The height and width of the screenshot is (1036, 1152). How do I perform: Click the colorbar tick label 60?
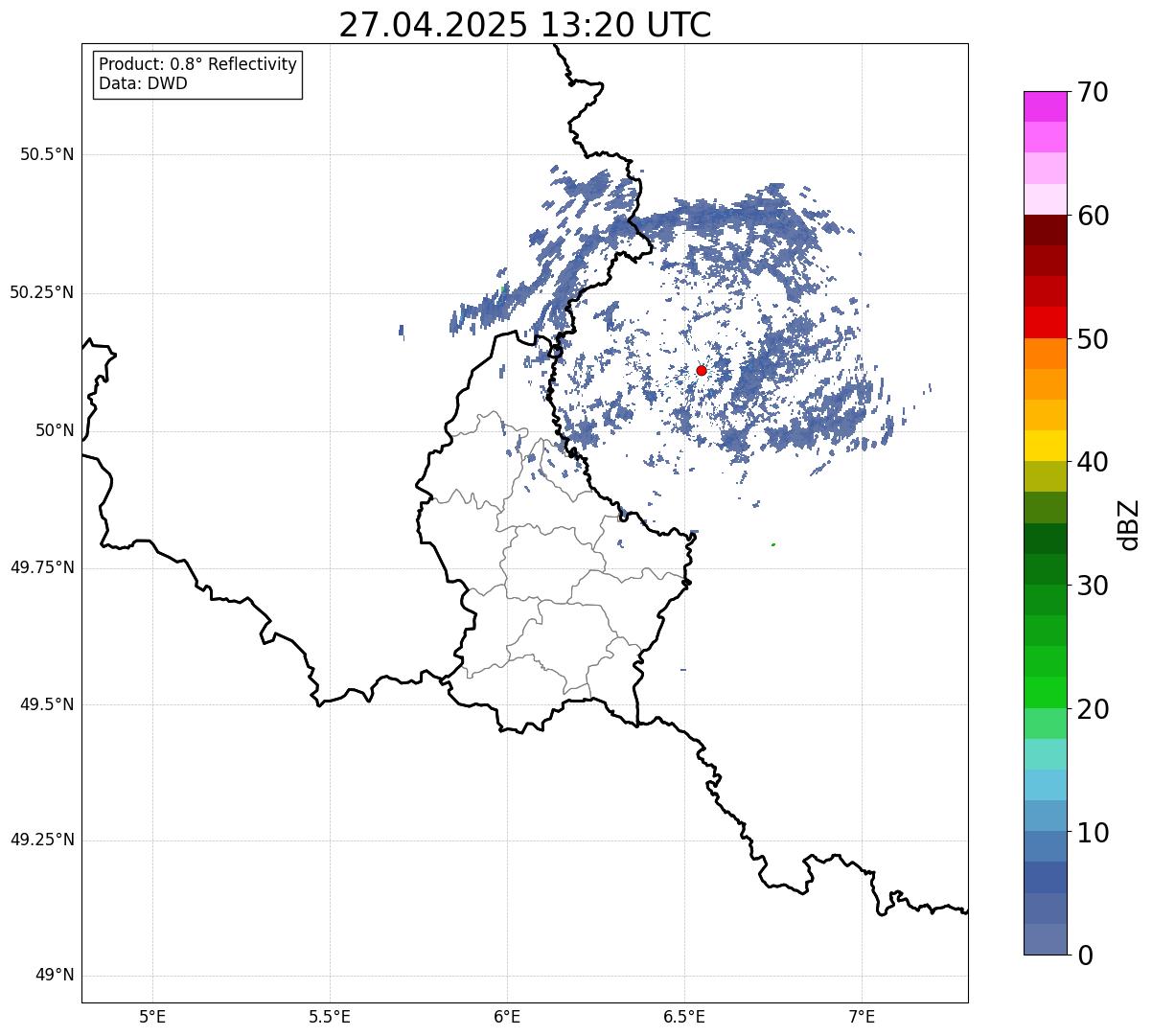pos(1093,216)
